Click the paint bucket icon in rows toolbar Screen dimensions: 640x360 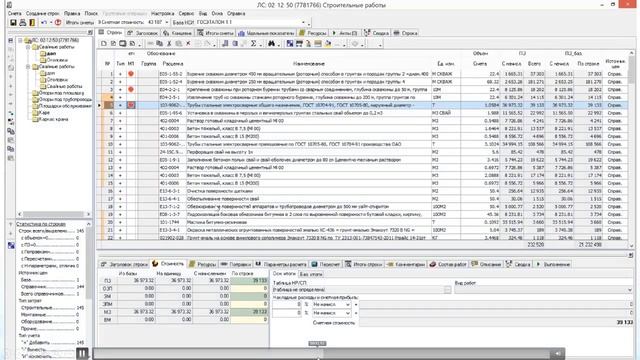pos(328,43)
